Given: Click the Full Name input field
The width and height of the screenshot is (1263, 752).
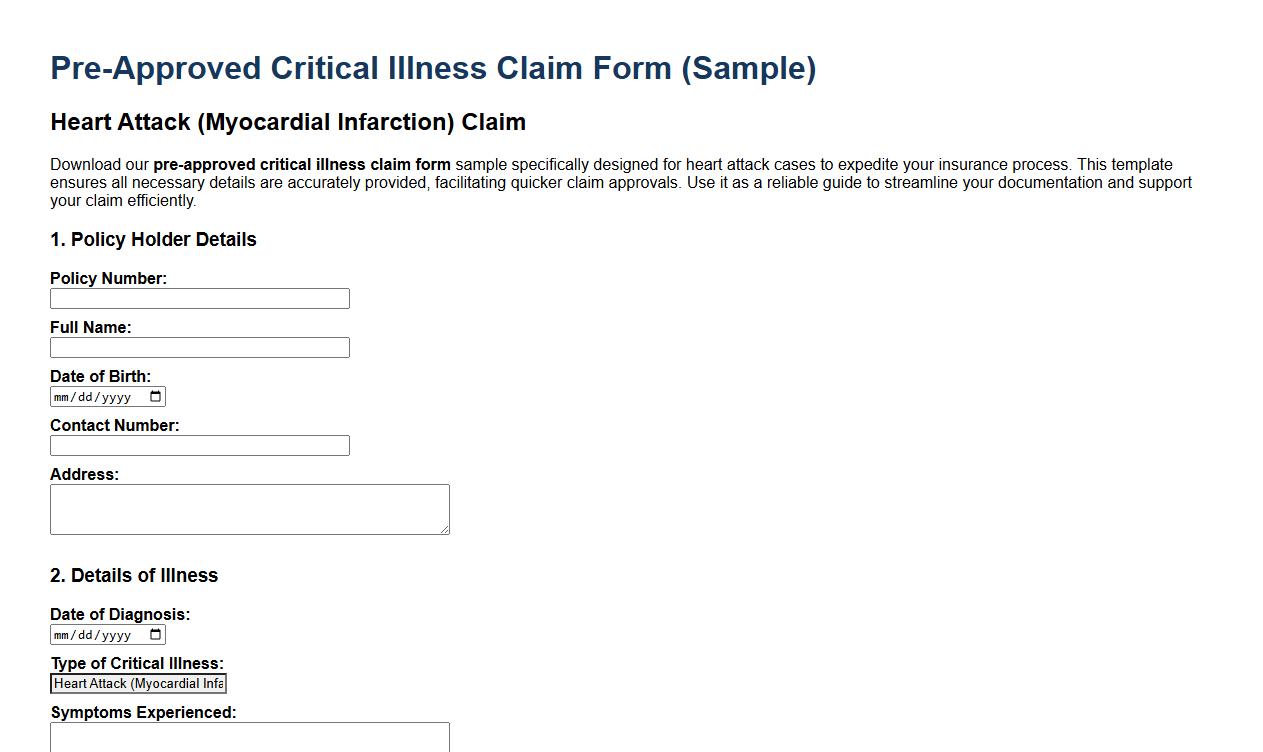Looking at the screenshot, I should [x=199, y=347].
